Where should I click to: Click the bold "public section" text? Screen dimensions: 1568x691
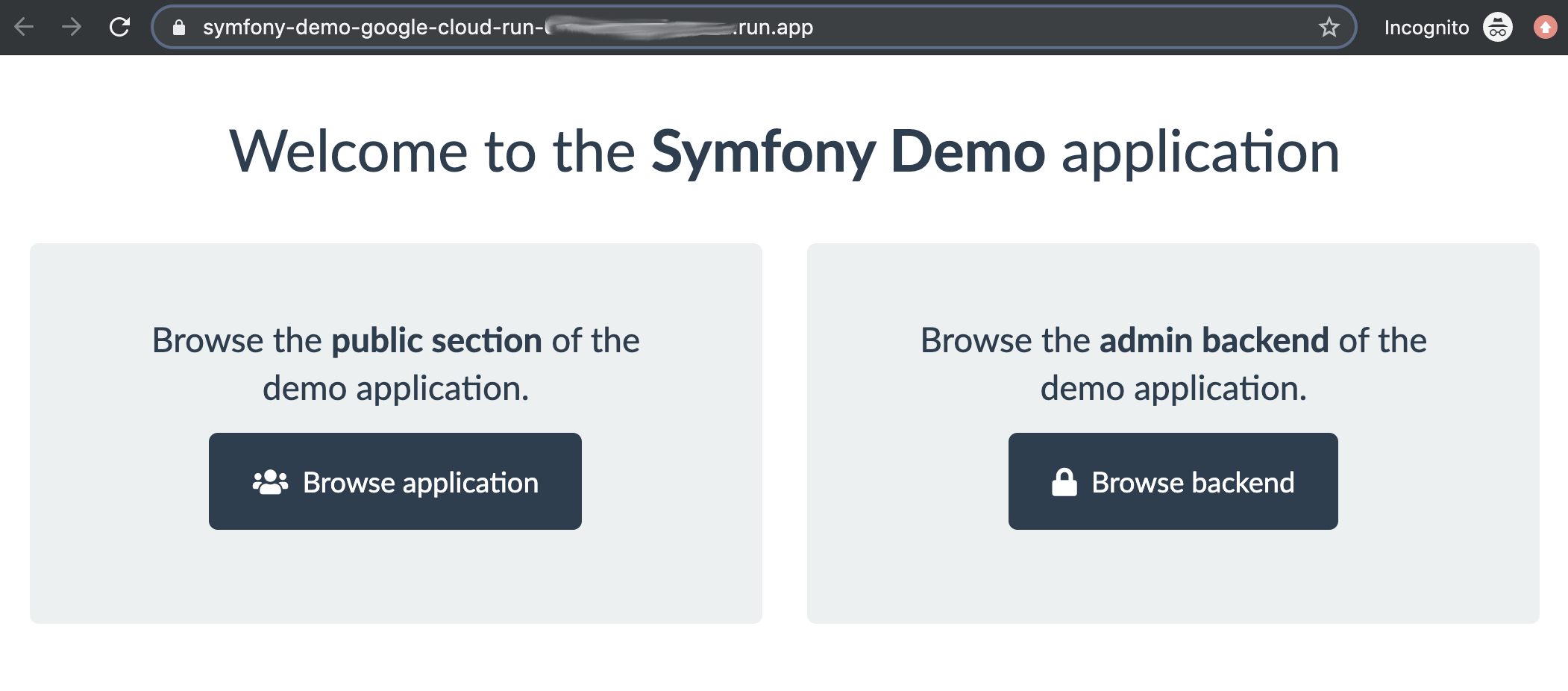point(436,340)
